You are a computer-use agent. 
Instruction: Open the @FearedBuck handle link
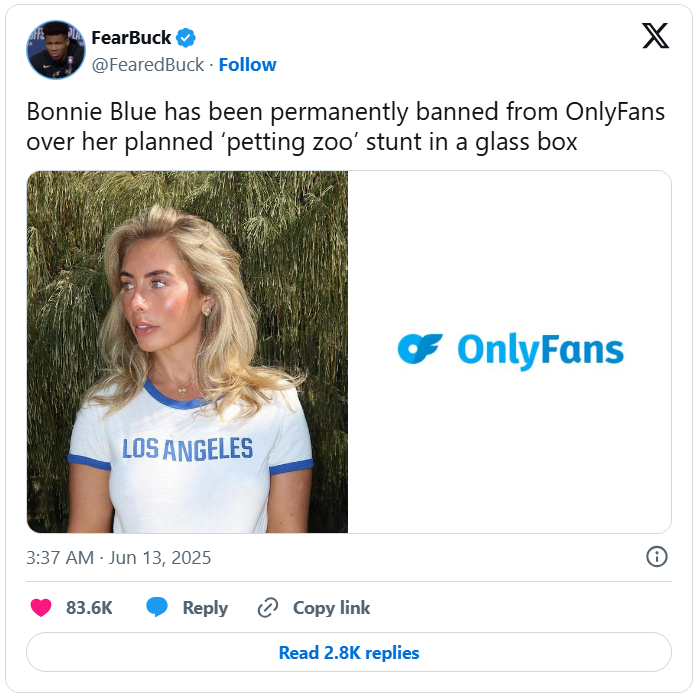pyautogui.click(x=148, y=64)
